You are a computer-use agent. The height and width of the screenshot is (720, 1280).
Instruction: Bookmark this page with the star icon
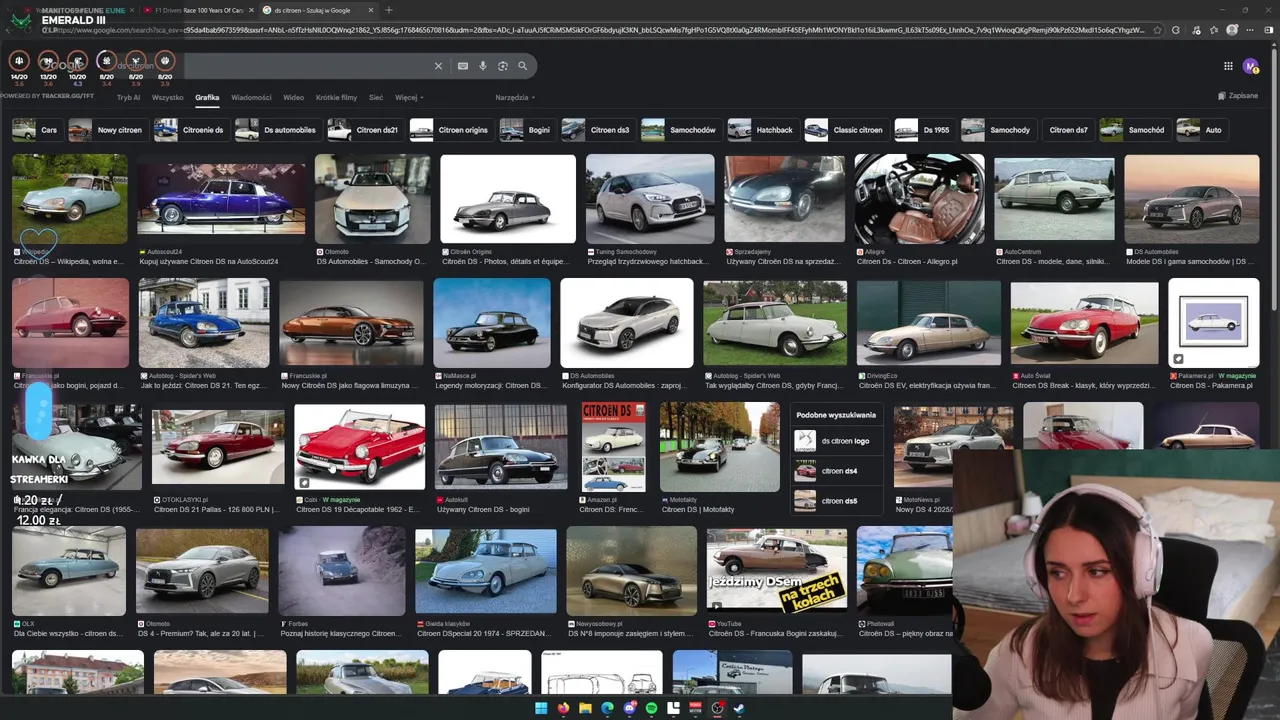tap(1157, 30)
